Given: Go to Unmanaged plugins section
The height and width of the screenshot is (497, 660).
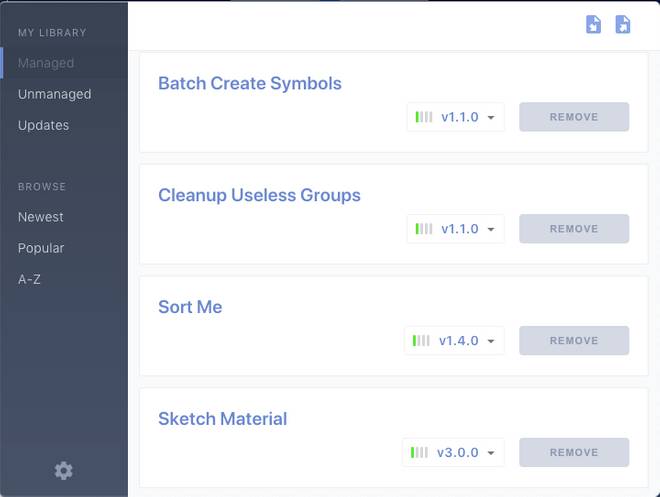Looking at the screenshot, I should pyautogui.click(x=54, y=94).
